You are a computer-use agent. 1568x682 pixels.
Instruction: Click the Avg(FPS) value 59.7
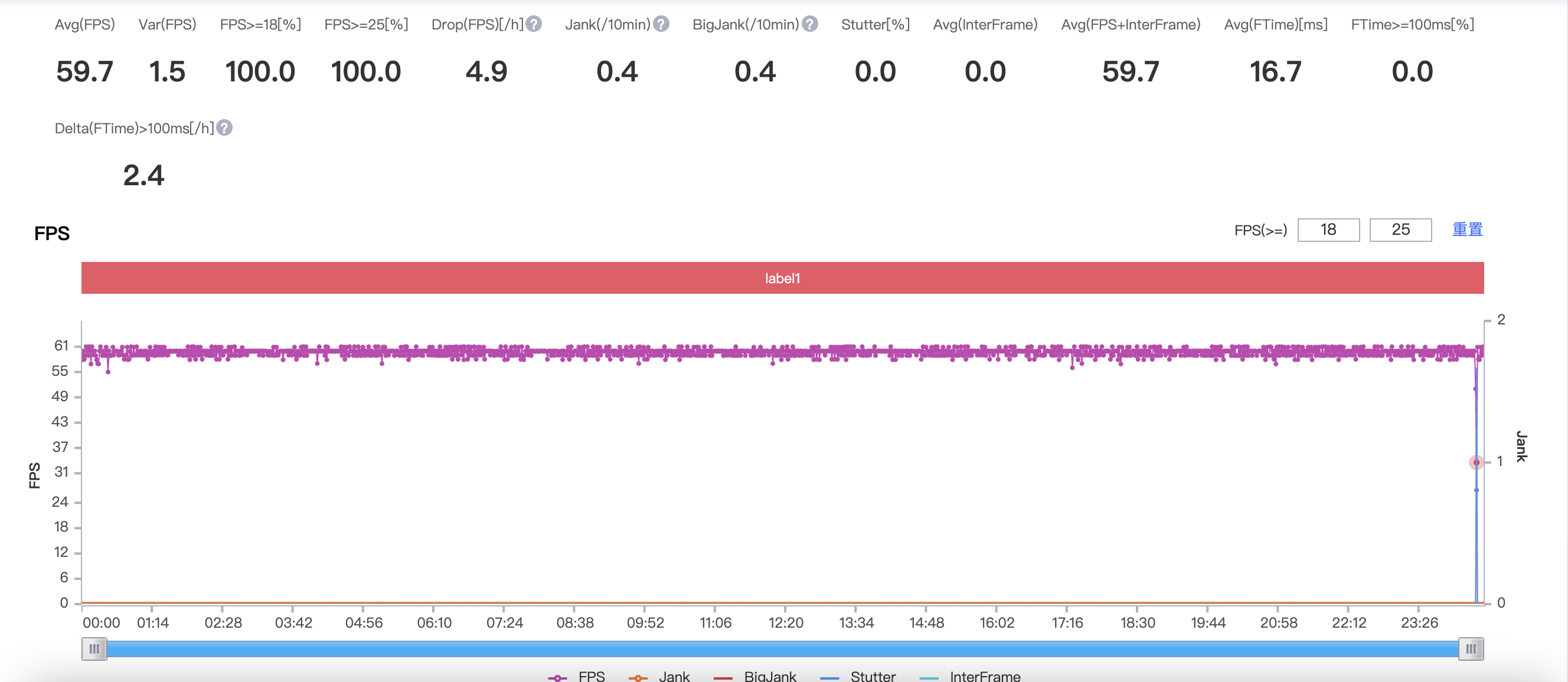(84, 72)
